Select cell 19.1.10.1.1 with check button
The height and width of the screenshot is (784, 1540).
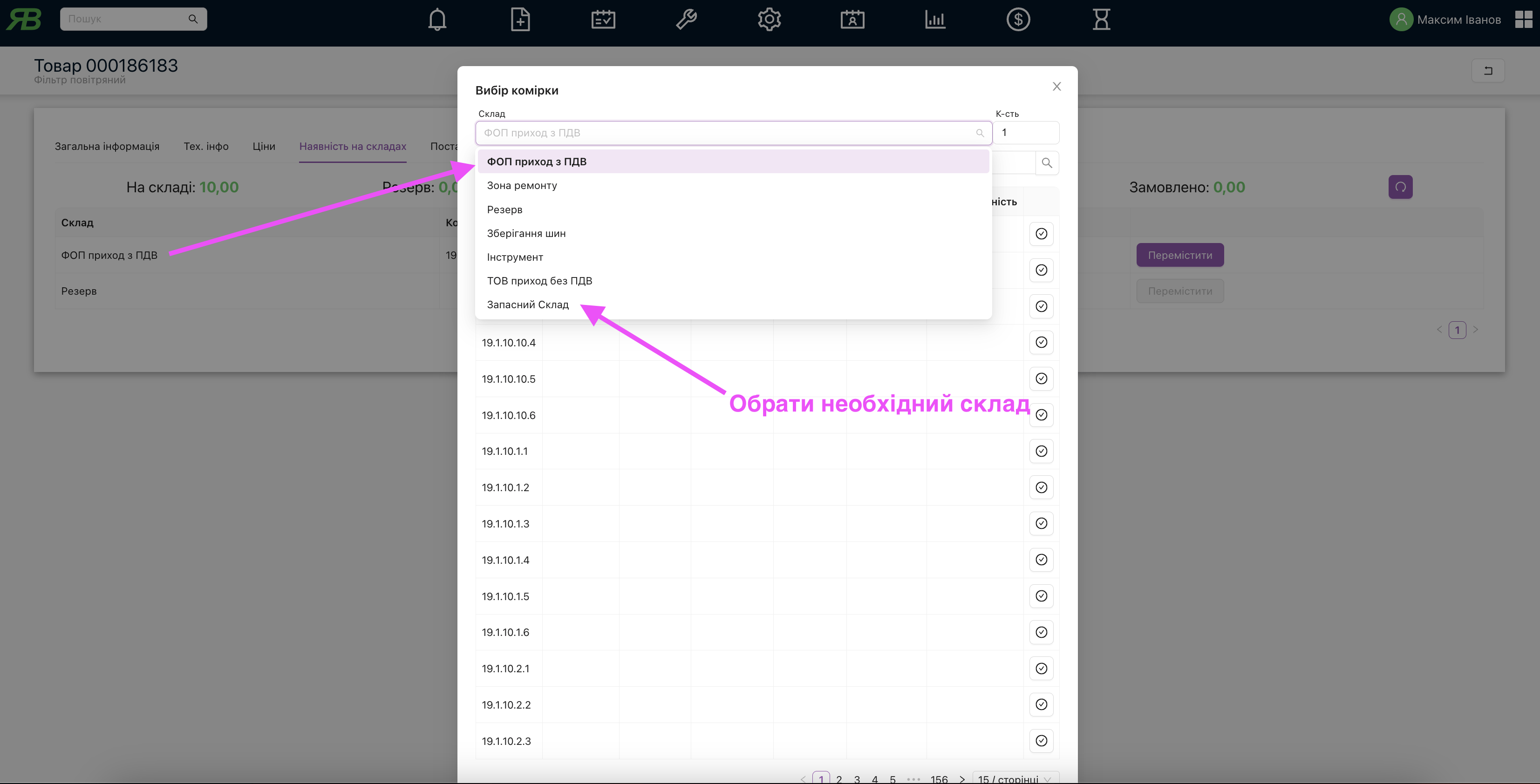(1041, 451)
